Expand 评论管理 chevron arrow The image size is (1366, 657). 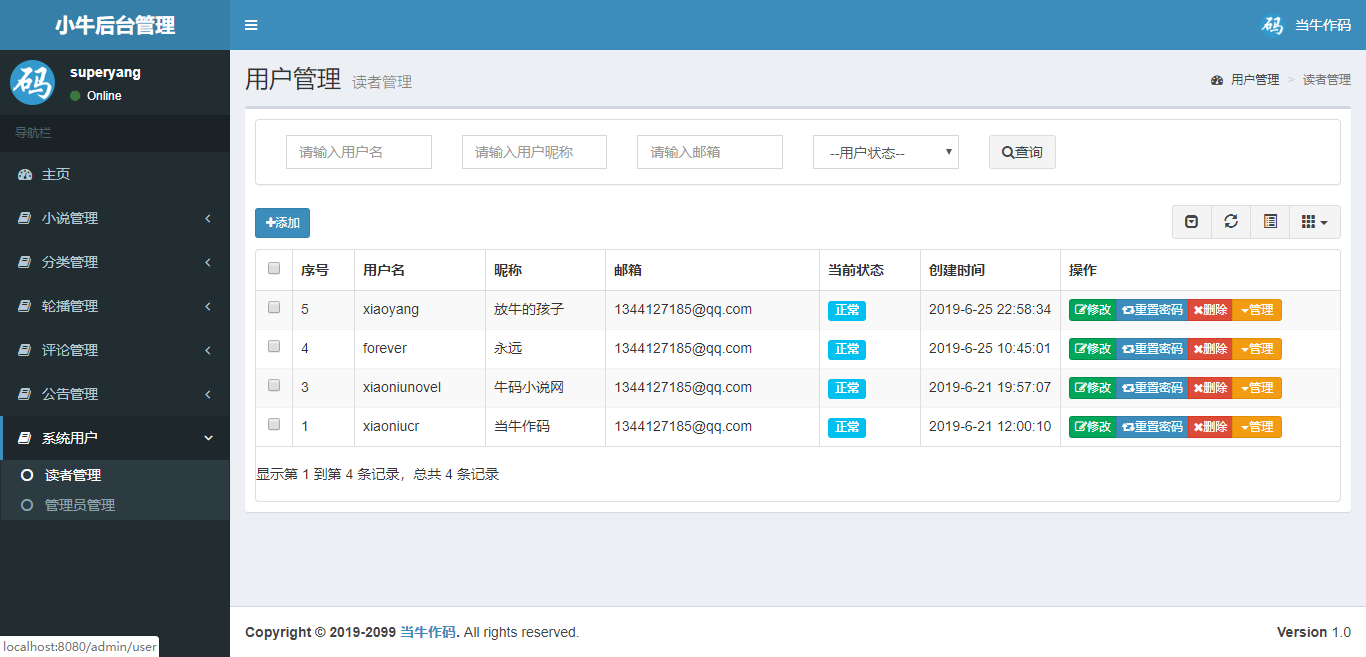tap(208, 350)
